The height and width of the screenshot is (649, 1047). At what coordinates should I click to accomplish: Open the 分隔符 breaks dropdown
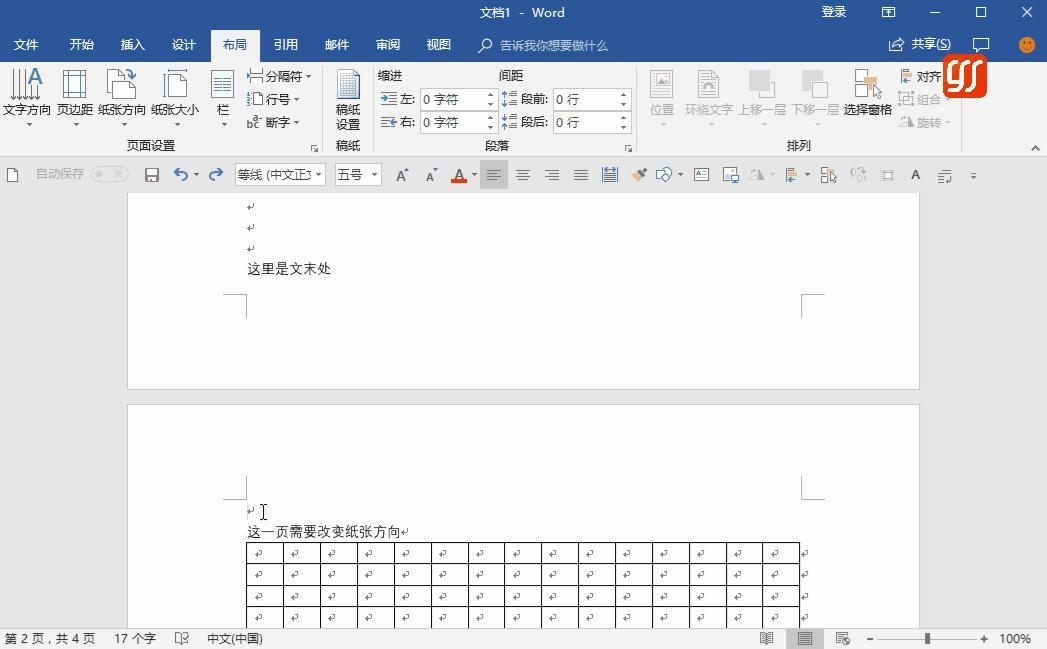click(283, 75)
